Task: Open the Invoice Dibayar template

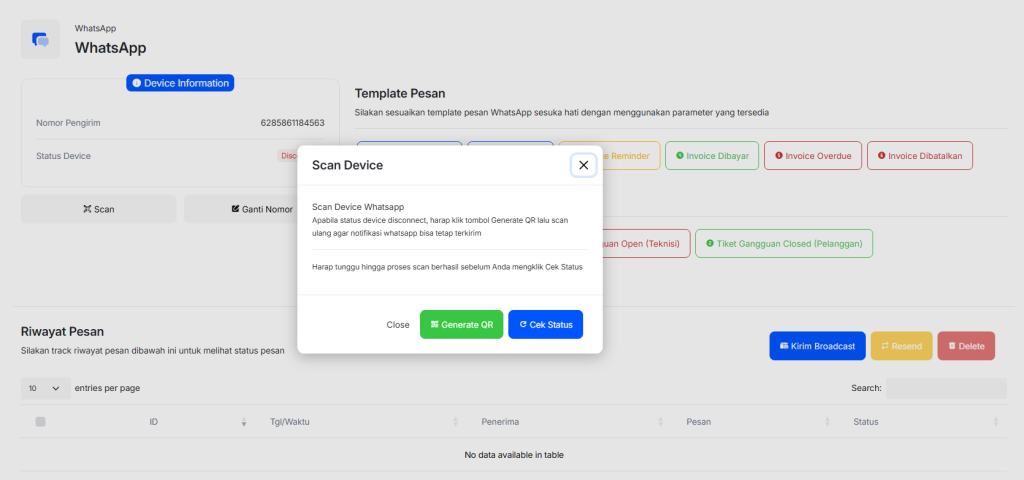Action: pos(712,155)
